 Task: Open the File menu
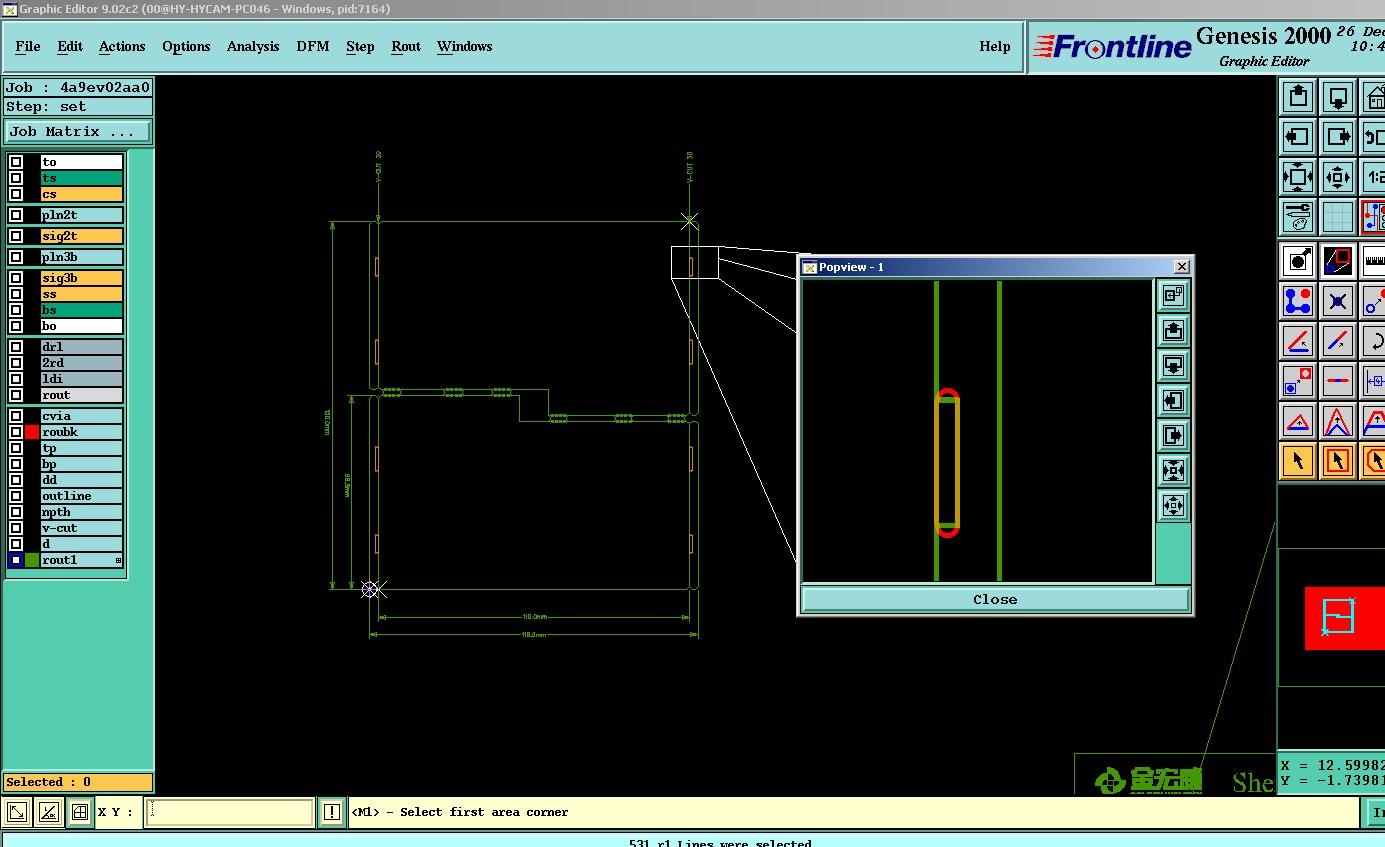click(x=28, y=46)
